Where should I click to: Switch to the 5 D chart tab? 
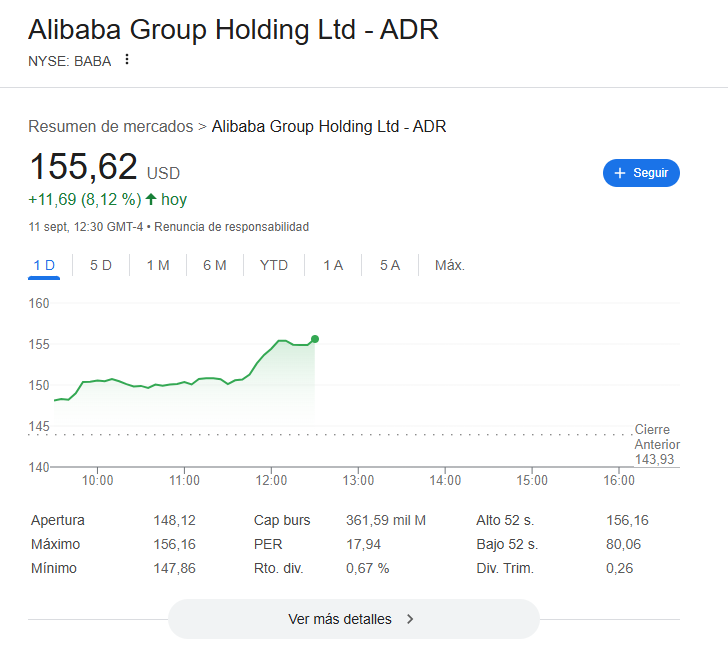click(101, 265)
